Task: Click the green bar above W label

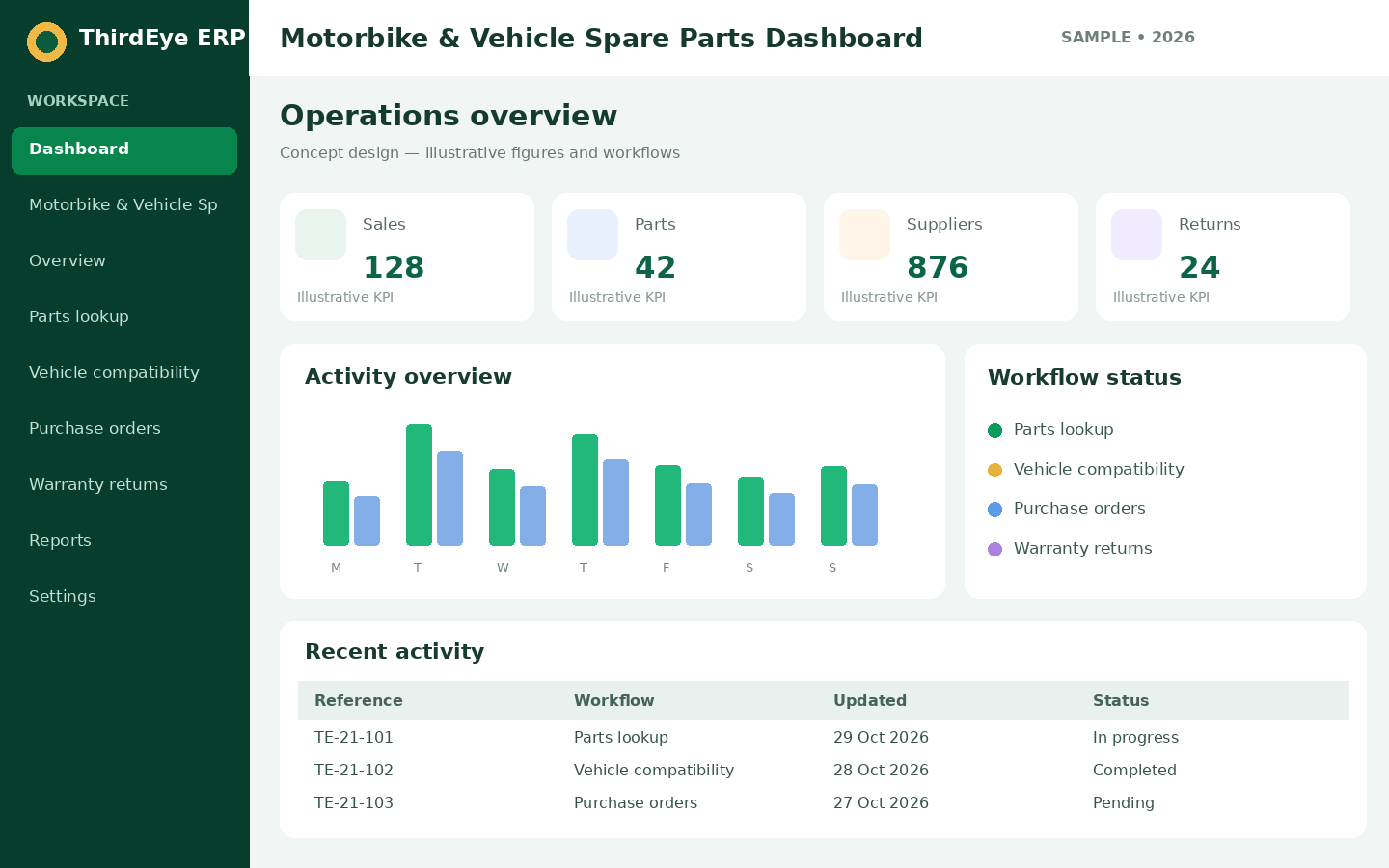Action: [x=502, y=507]
